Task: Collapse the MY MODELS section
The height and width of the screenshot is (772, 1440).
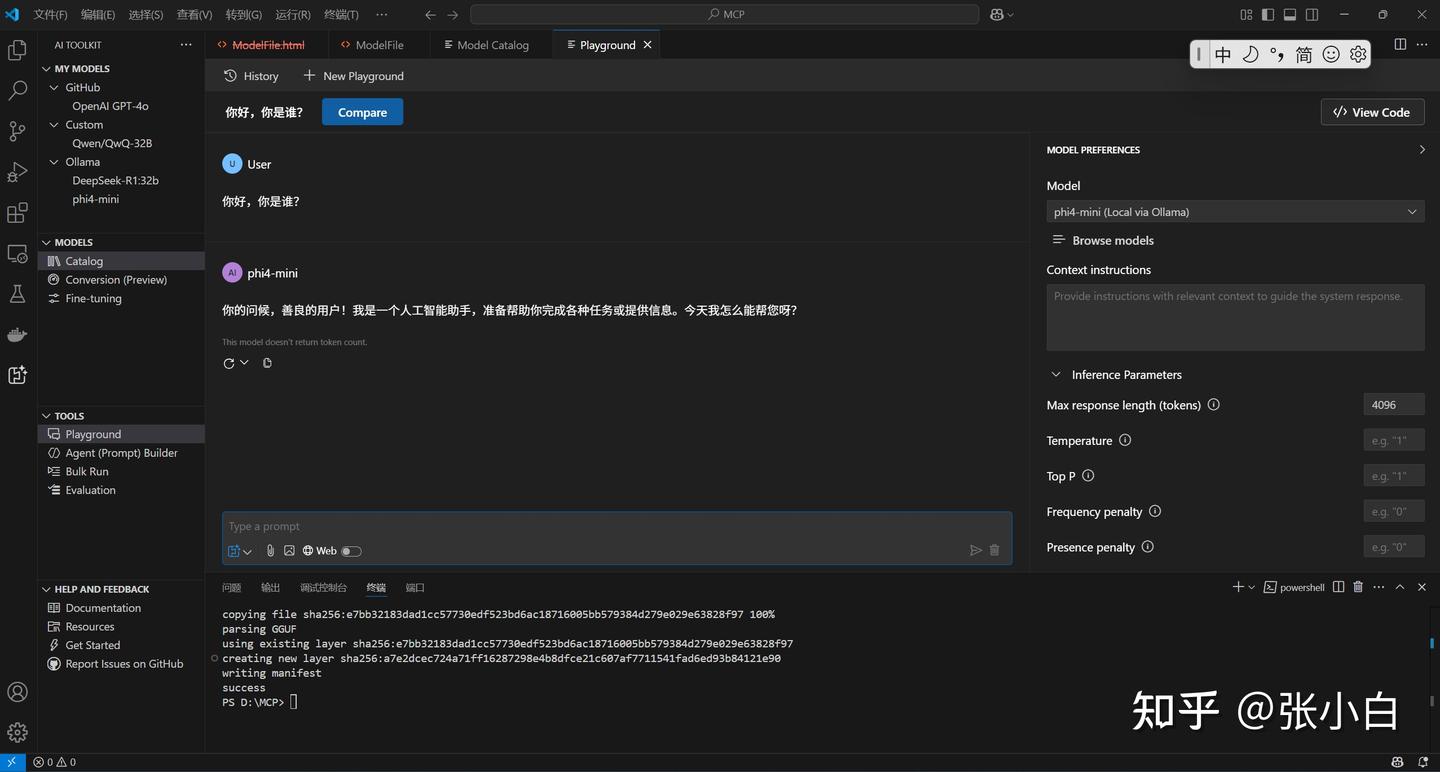Action: click(46, 69)
